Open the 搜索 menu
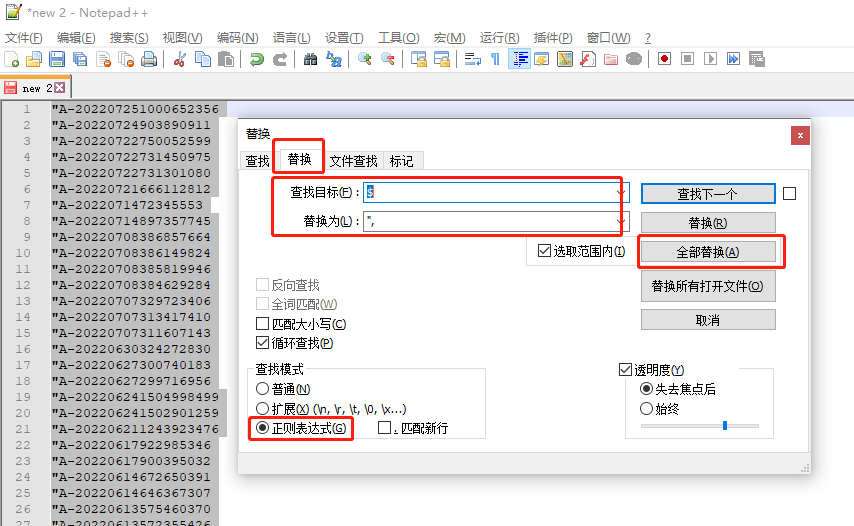 (129, 38)
